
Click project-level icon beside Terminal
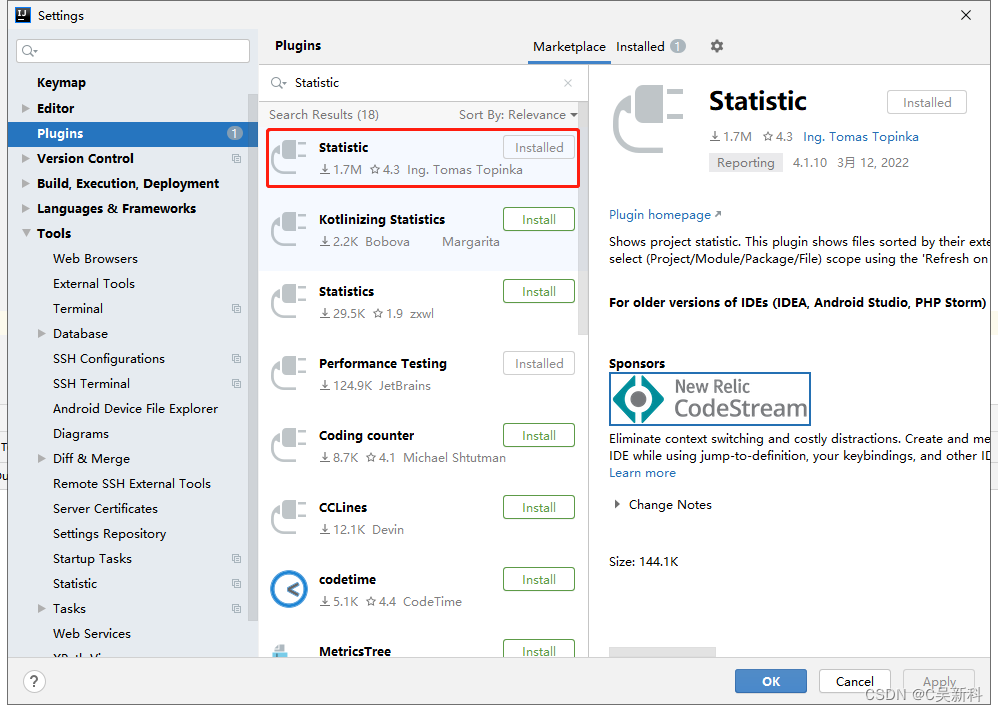[x=237, y=309]
